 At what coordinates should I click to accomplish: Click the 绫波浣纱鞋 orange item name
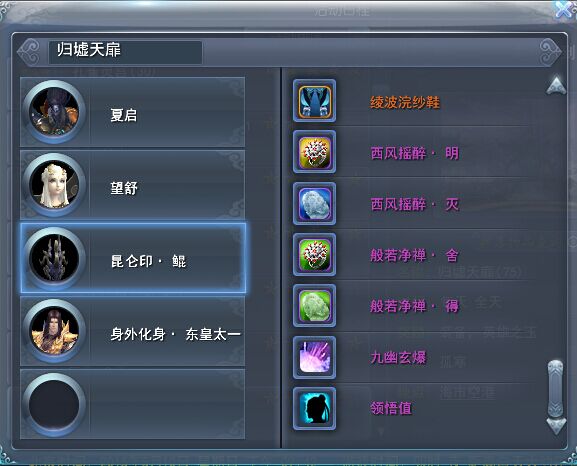[405, 102]
